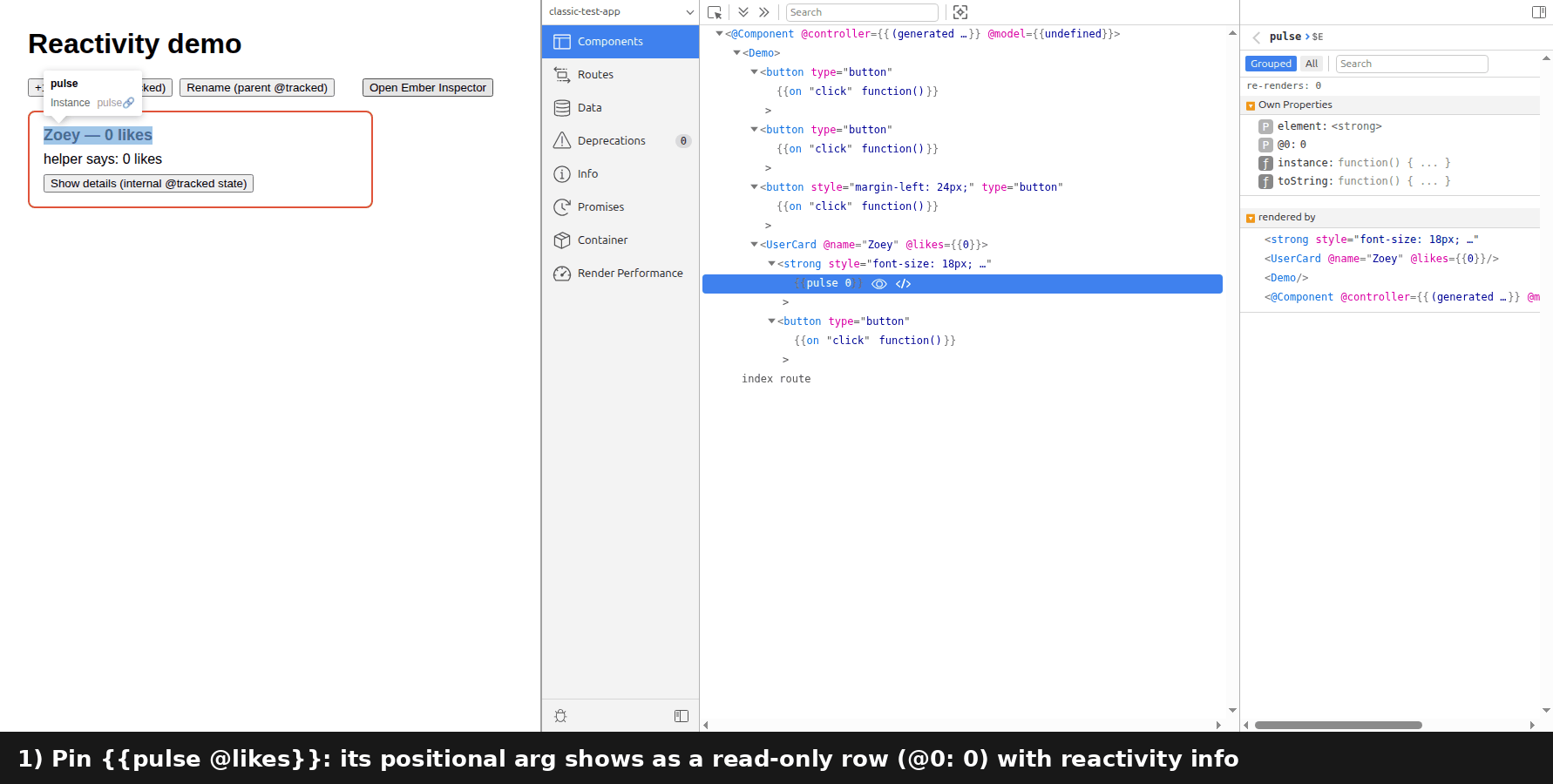This screenshot has height=784, width=1553.
Task: Collapse the rendered by section
Action: coord(1251,219)
